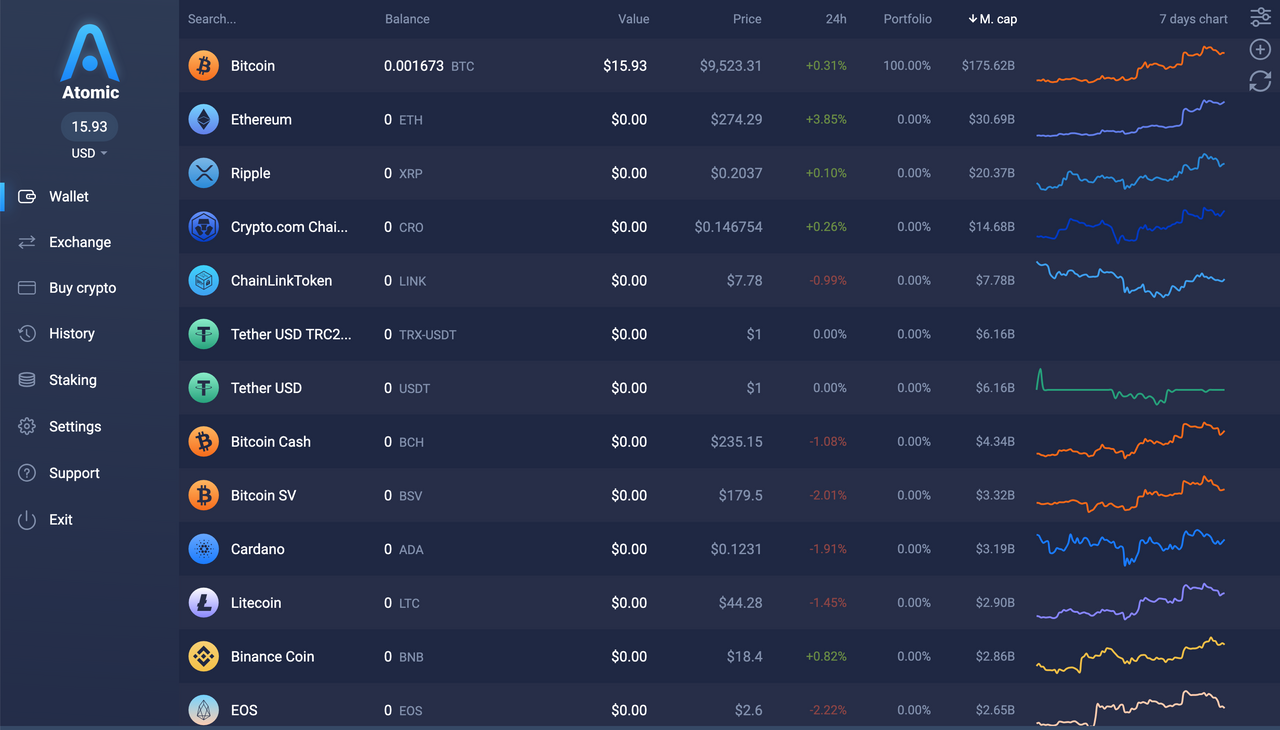Screen dimensions: 1280x730
Task: Select the Litecoin market cap $2.90B
Action: point(996,603)
